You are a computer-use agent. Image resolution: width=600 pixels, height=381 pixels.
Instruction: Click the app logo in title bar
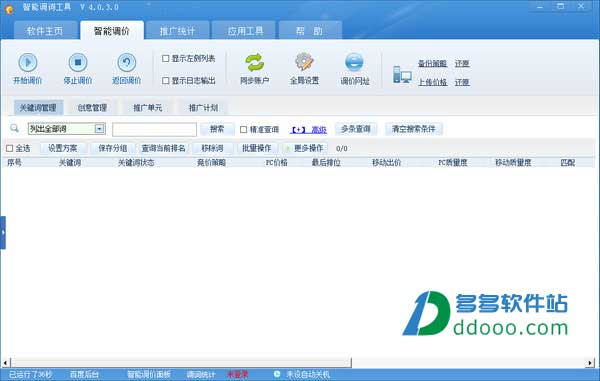pos(9,8)
